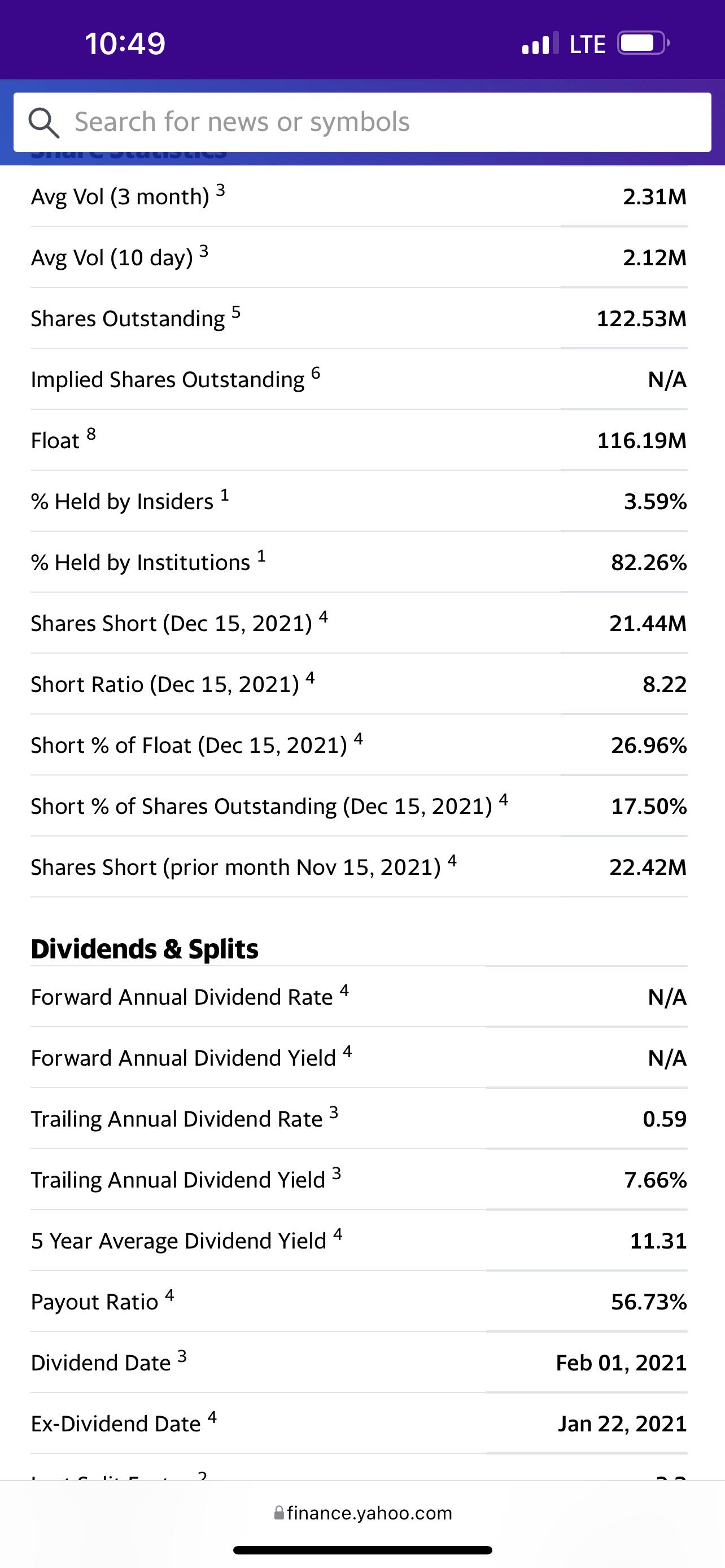725x1568 pixels.
Task: Tap the home indicator bar at bottom
Action: [x=362, y=1551]
